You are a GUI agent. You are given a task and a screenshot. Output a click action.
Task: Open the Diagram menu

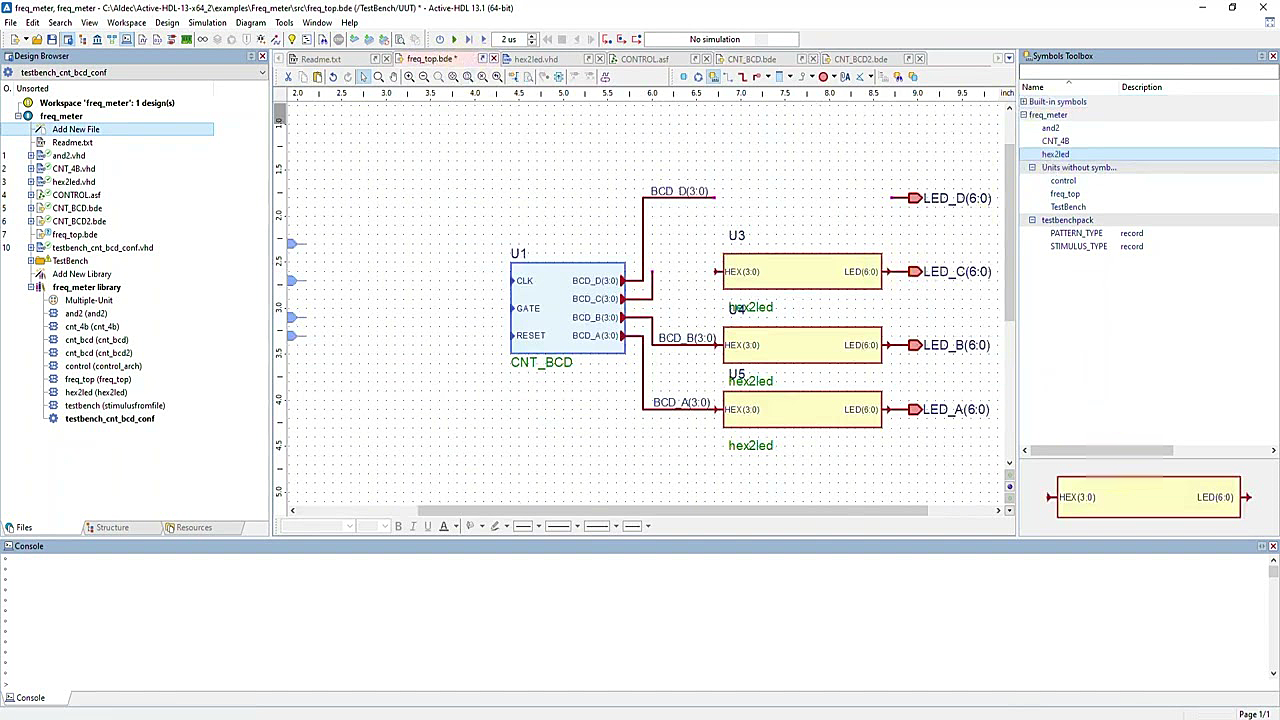pyautogui.click(x=251, y=22)
